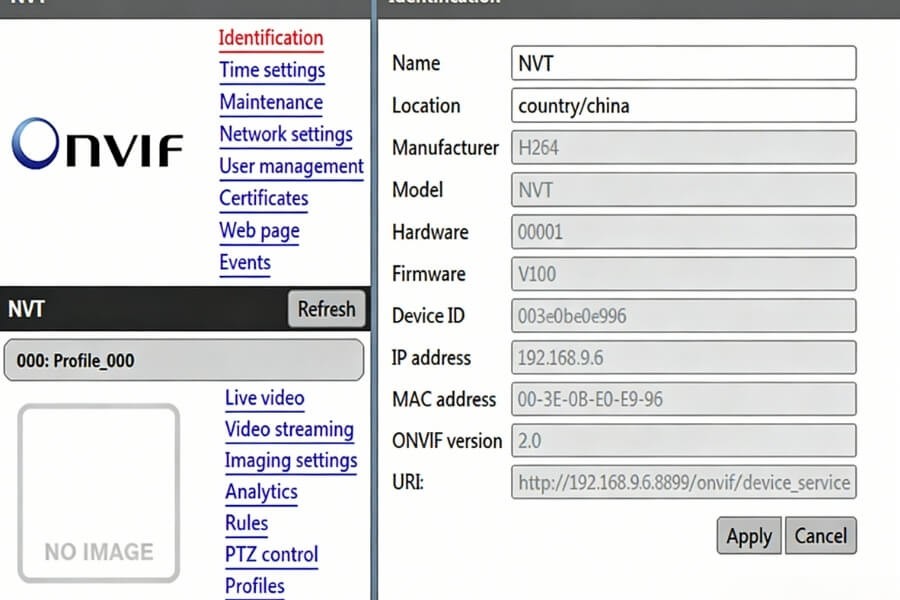Viewport: 900px width, 600px height.
Task: Open the Analytics section
Action: point(261,493)
